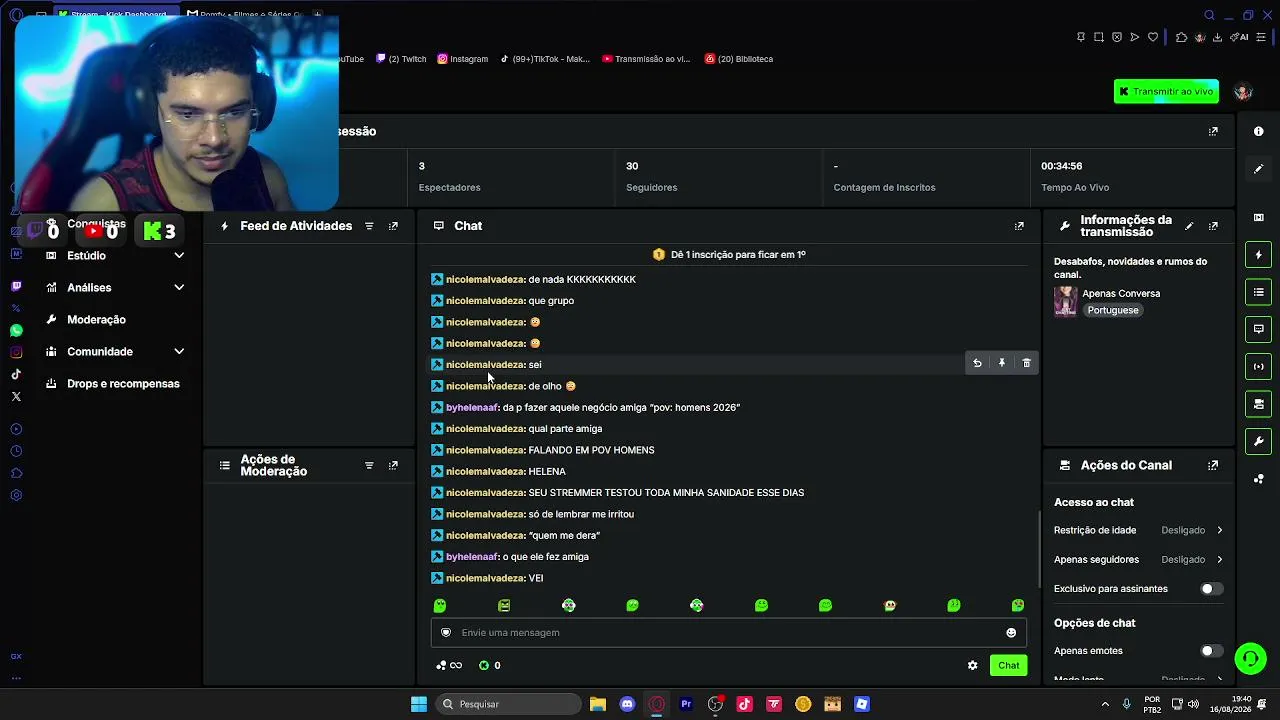This screenshot has height=720, width=1280.
Task: Click username byhelenaaf on the homens 2026 message
Action: click(472, 407)
